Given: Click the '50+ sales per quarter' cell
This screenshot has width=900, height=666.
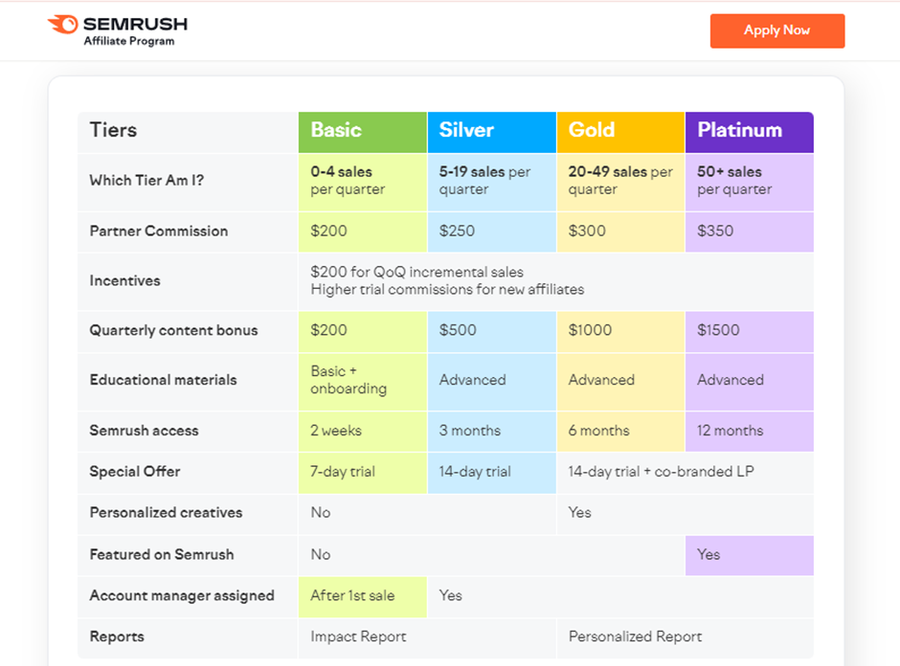Looking at the screenshot, I should click(750, 182).
